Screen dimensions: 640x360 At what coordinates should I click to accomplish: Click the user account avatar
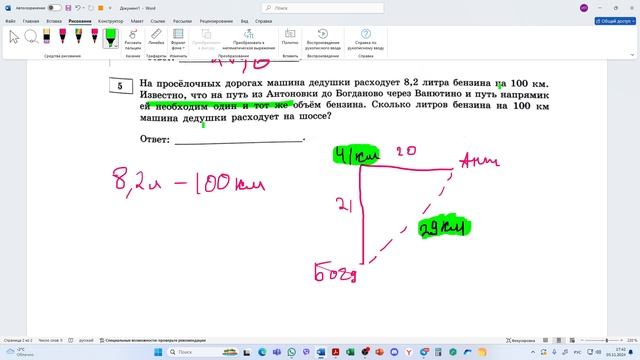pos(584,8)
